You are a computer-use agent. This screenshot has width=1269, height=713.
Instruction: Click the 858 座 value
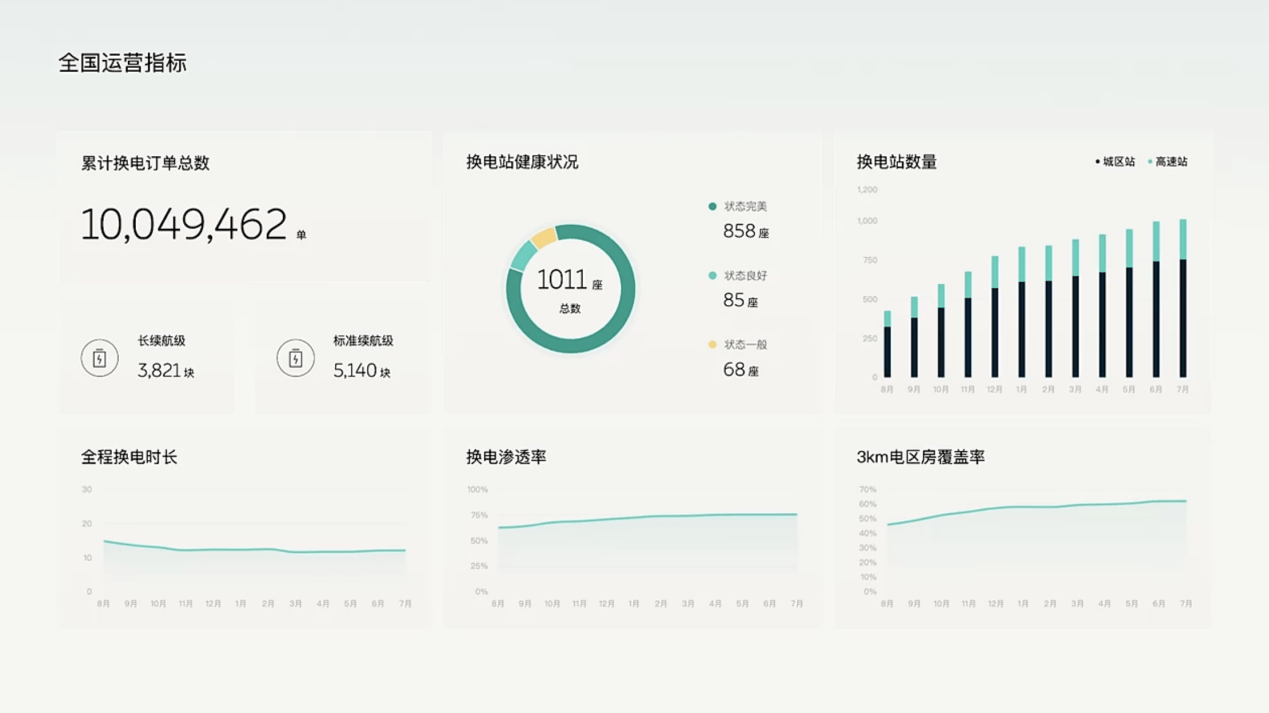(x=746, y=231)
